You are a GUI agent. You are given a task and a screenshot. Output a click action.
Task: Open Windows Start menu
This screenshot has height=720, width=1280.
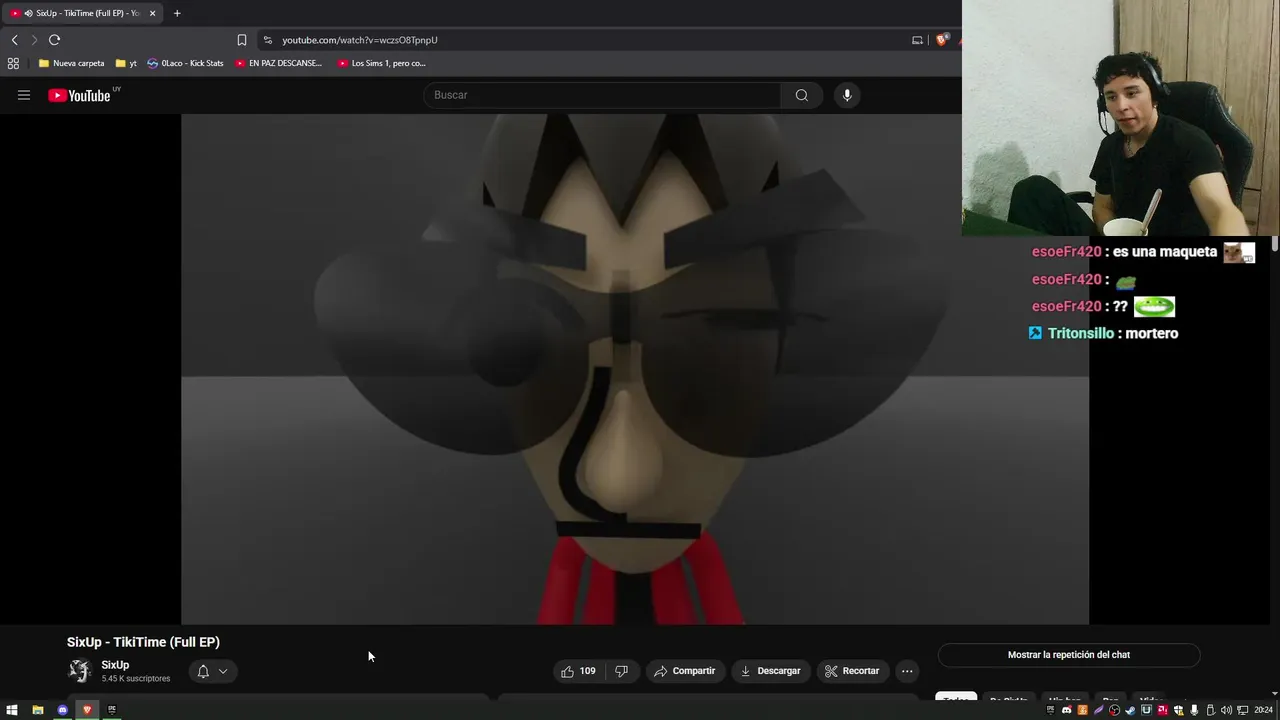point(12,710)
